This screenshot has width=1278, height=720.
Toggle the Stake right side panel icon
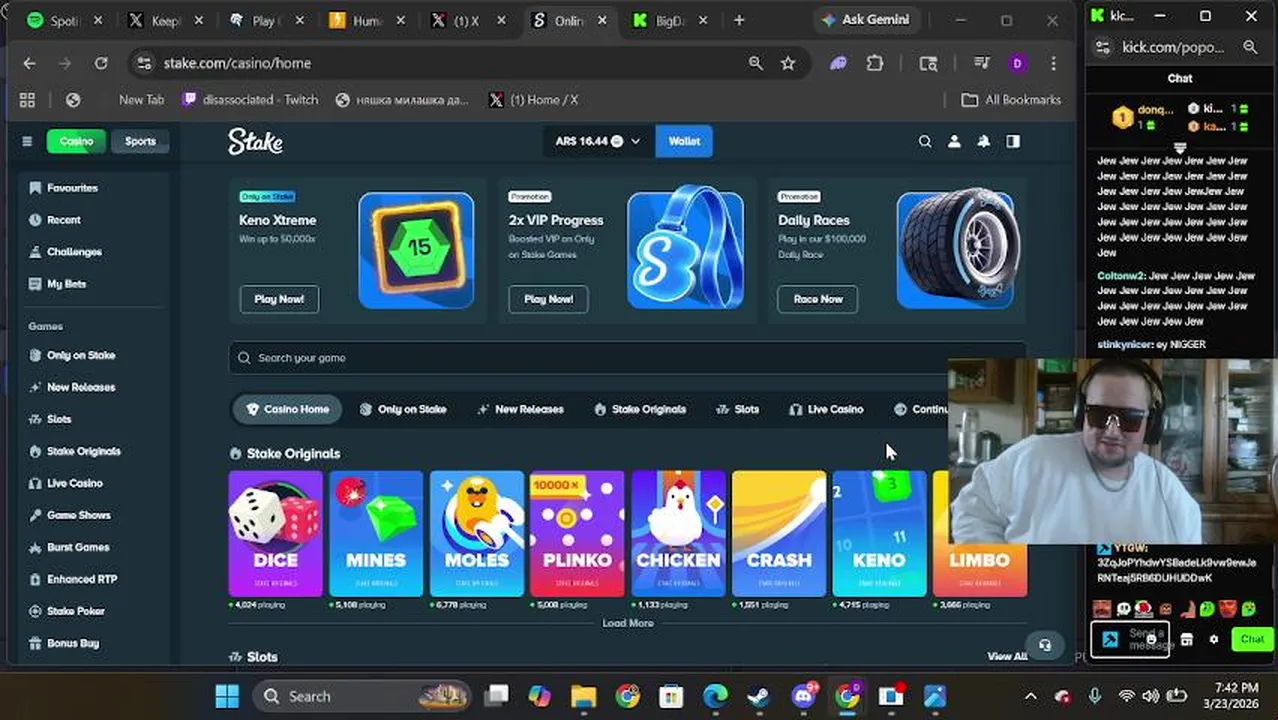tap(1013, 142)
